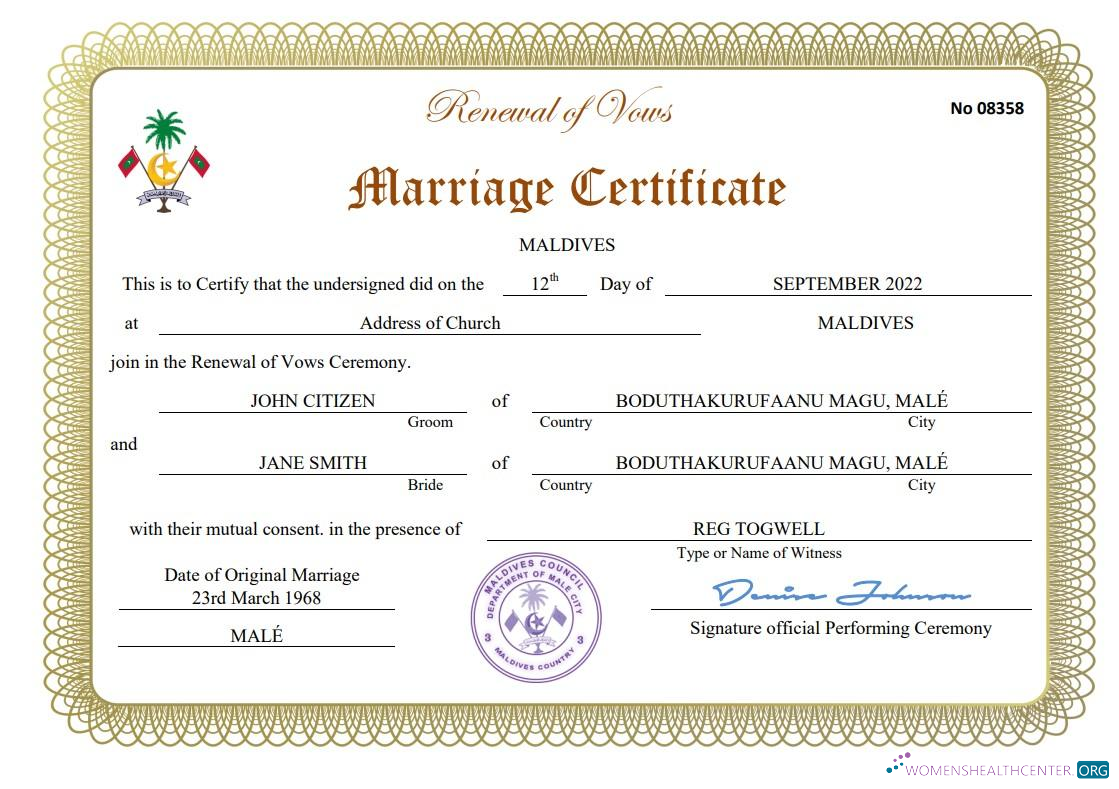This screenshot has width=1119, height=789.
Task: Click the witness name REG TOGWELL
Action: tap(760, 528)
